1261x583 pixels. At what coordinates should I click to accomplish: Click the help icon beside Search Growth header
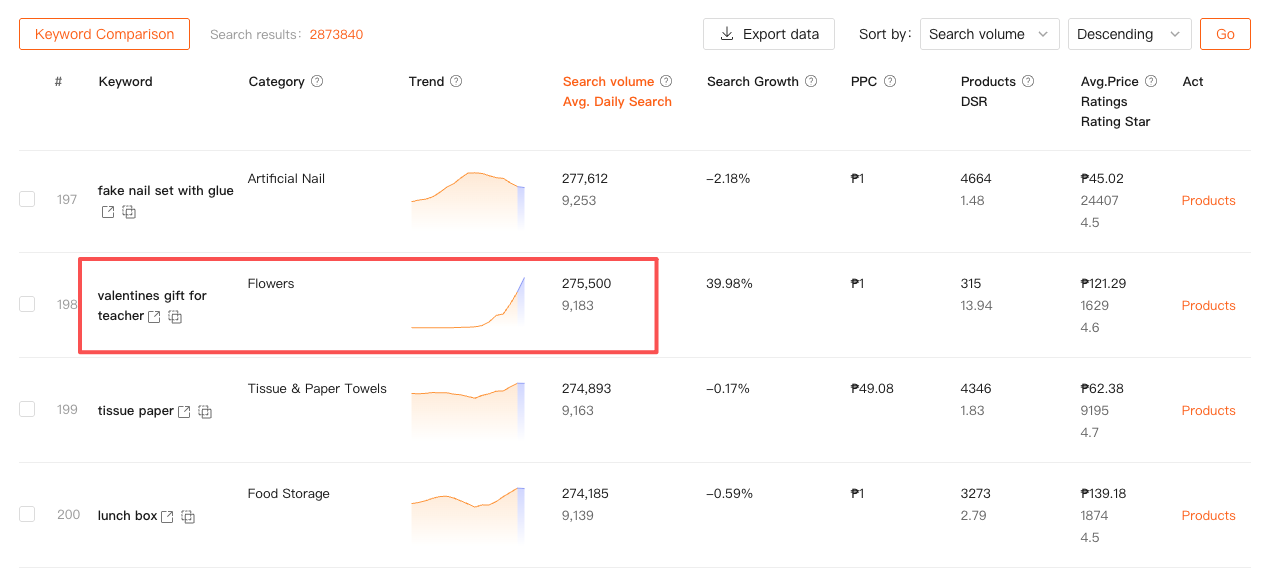(811, 82)
